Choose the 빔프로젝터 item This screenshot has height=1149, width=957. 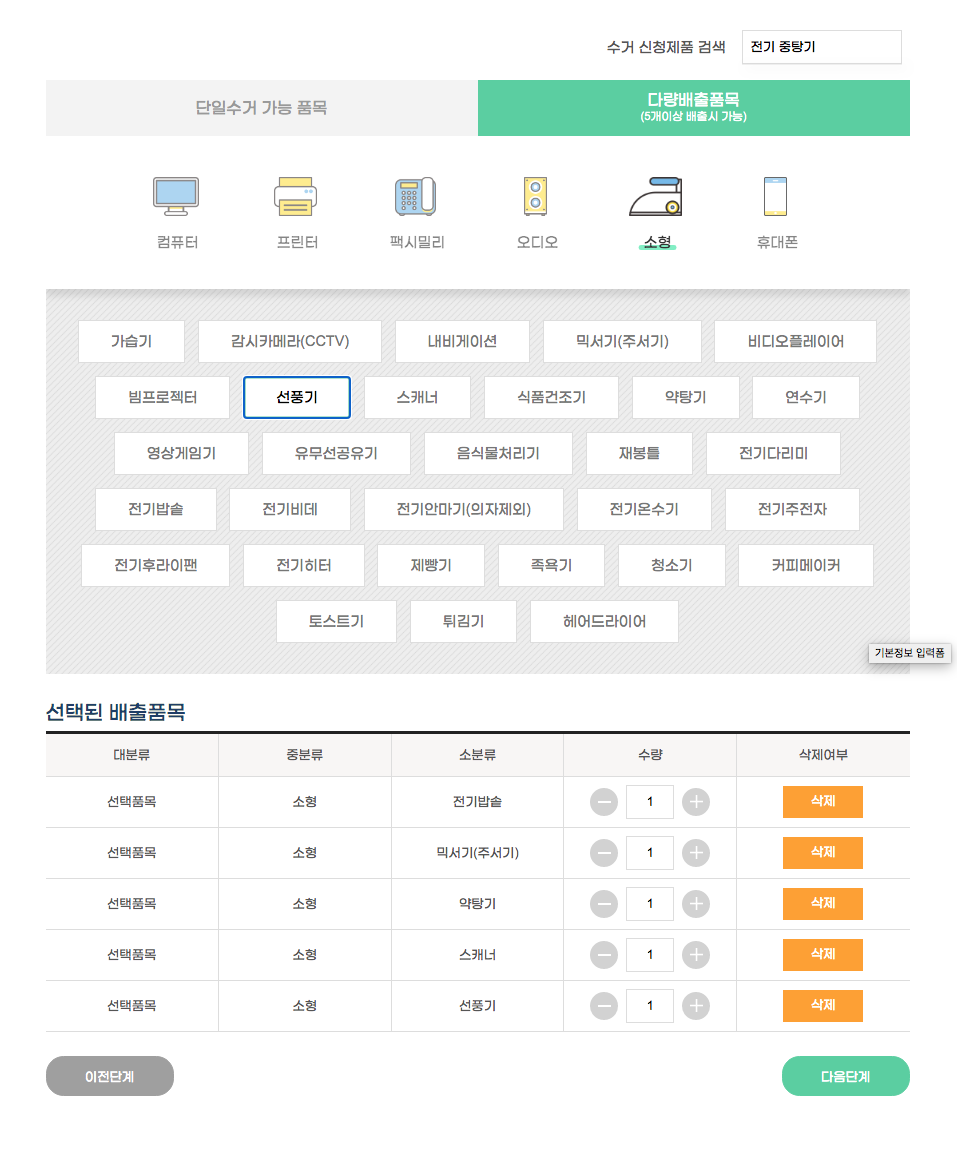point(163,397)
